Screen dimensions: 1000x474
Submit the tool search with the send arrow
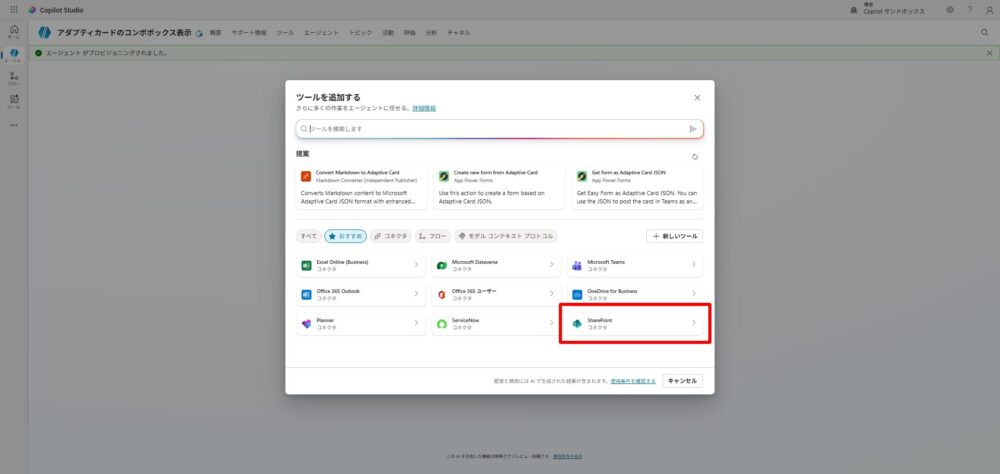(x=692, y=129)
